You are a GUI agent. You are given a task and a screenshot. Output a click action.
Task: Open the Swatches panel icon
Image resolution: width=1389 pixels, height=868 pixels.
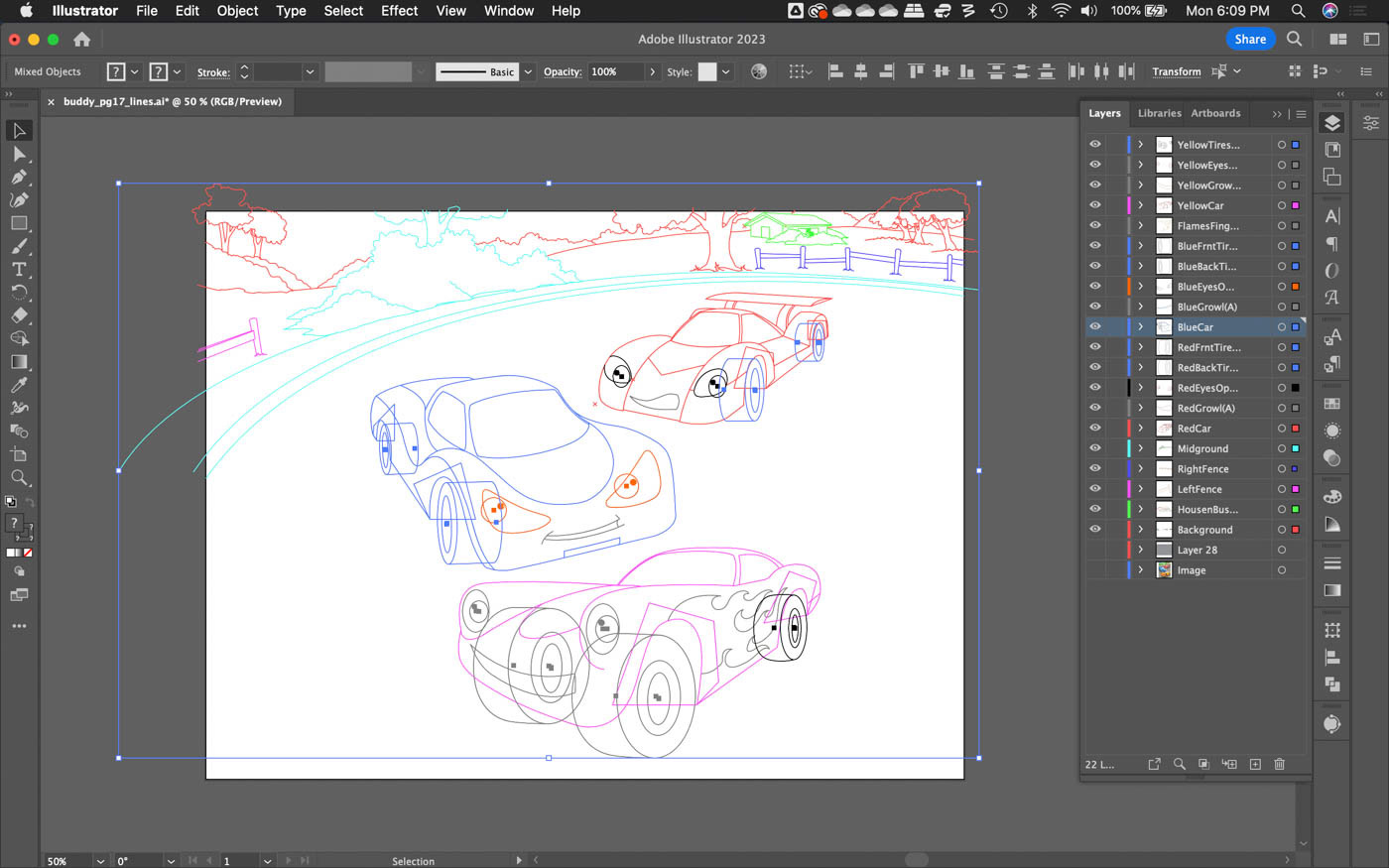tap(1332, 404)
